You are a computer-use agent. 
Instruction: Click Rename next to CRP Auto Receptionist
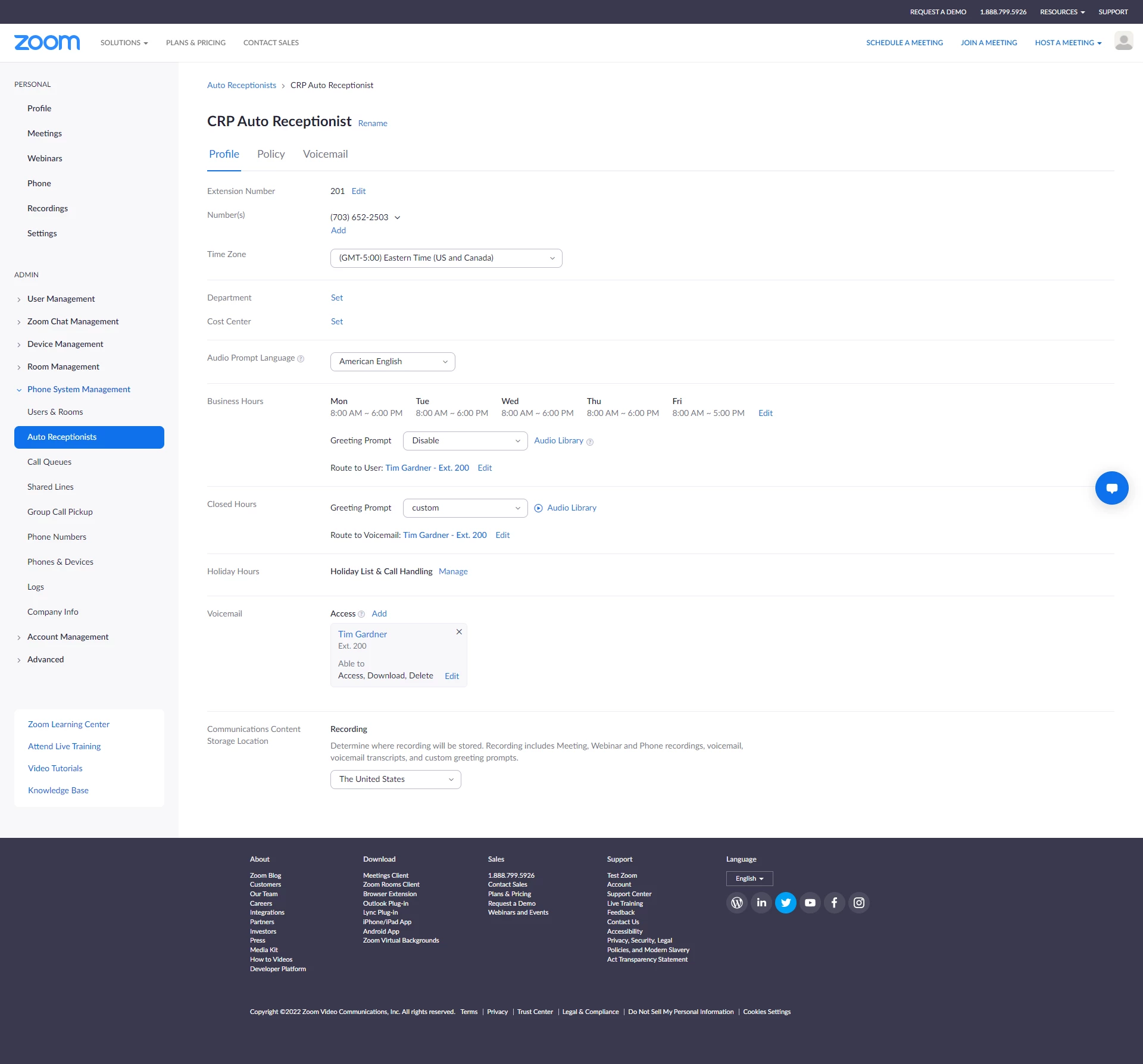[373, 124]
